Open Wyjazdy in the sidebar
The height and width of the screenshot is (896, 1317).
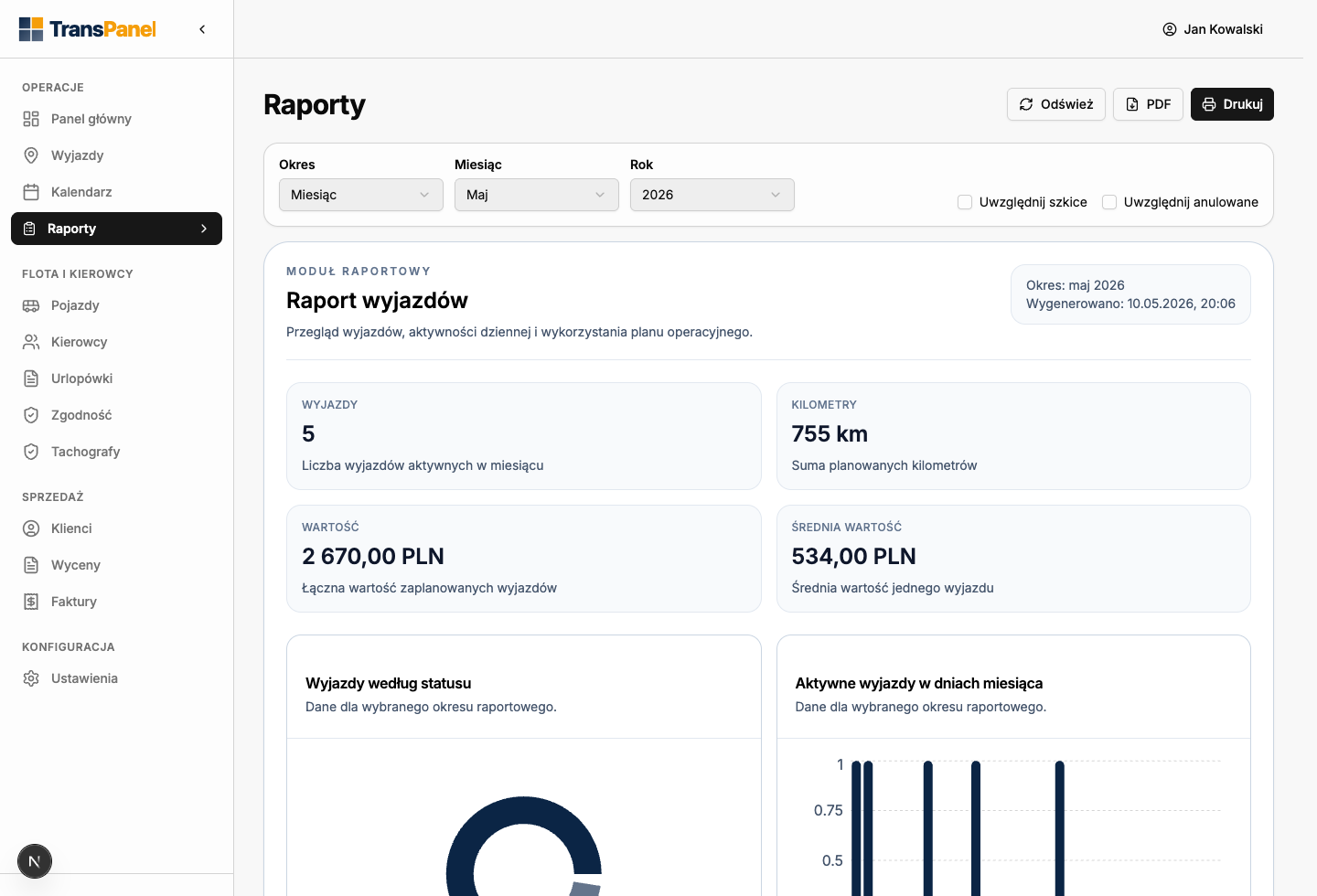click(x=116, y=155)
